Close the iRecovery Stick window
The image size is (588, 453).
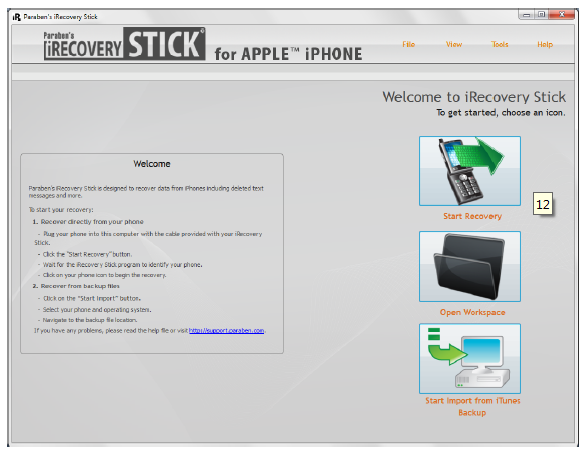pyautogui.click(x=561, y=15)
